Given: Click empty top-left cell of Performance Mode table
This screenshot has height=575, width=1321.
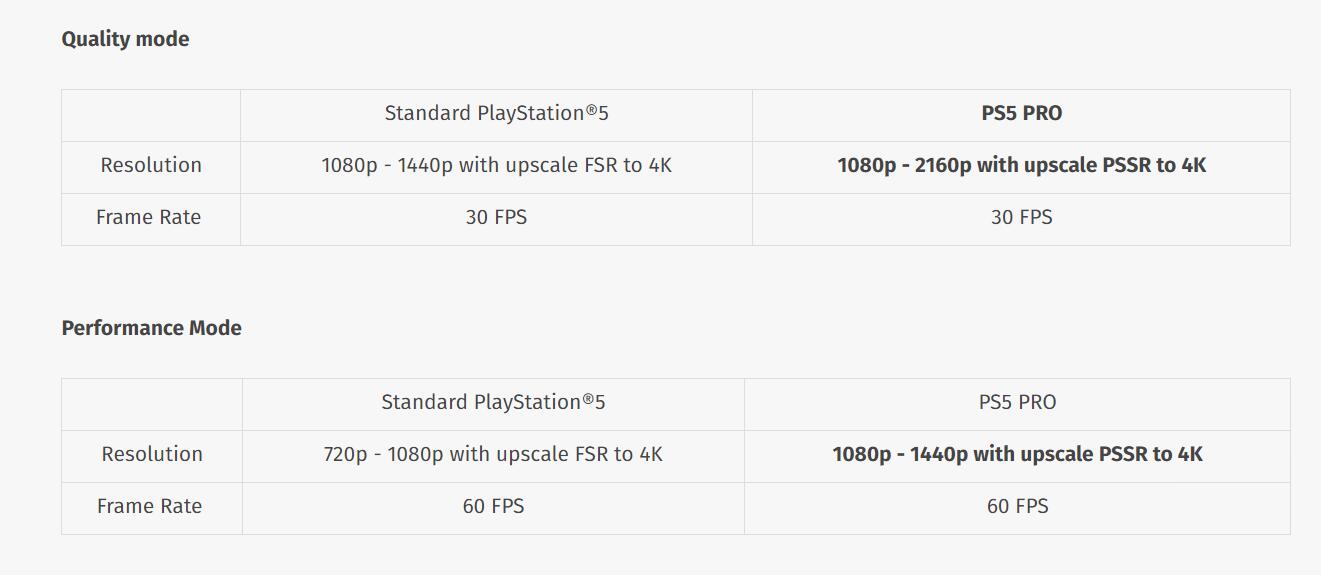Looking at the screenshot, I should [x=152, y=404].
